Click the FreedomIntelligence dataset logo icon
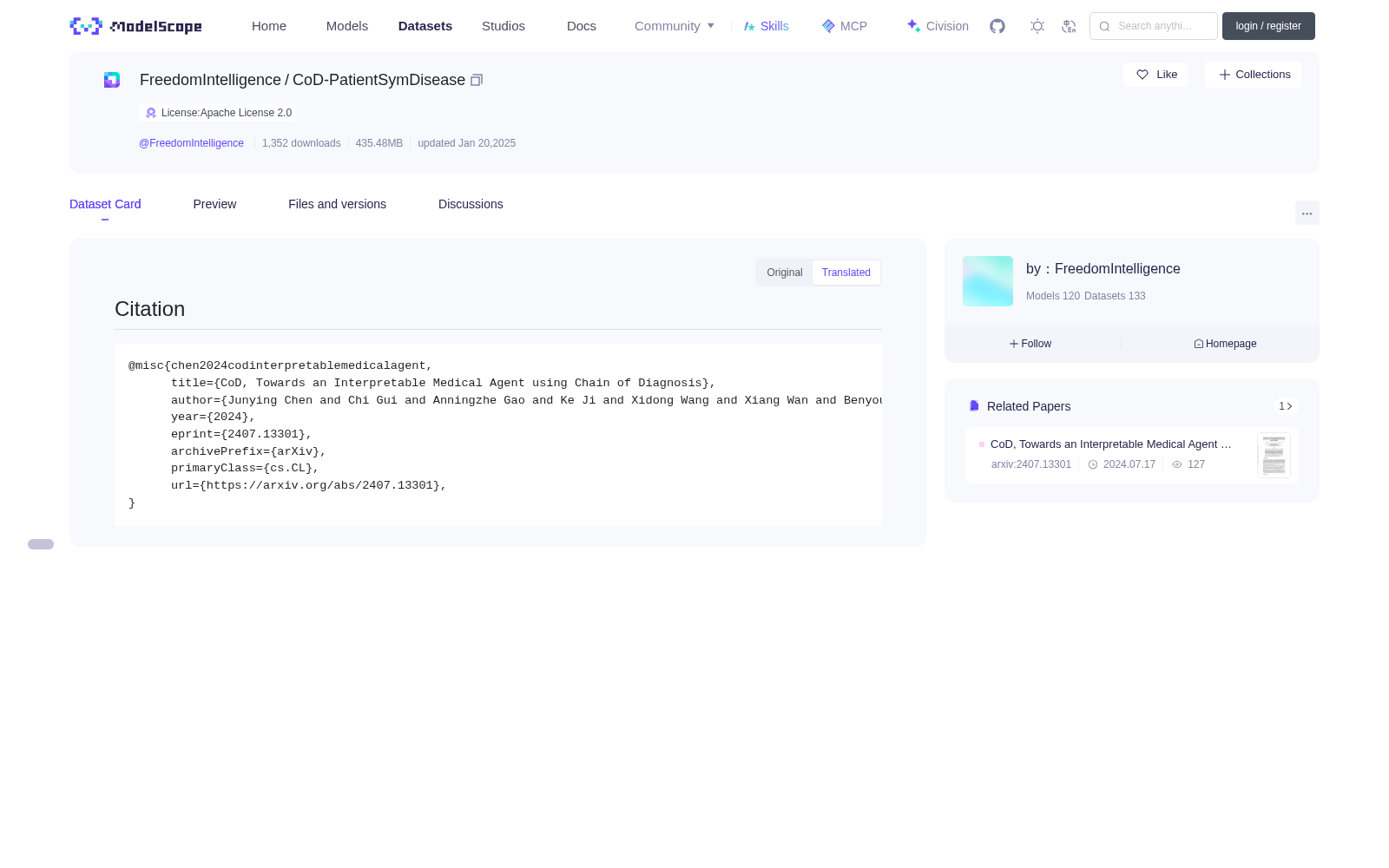Viewport: 1389px width, 868px height. [x=112, y=80]
